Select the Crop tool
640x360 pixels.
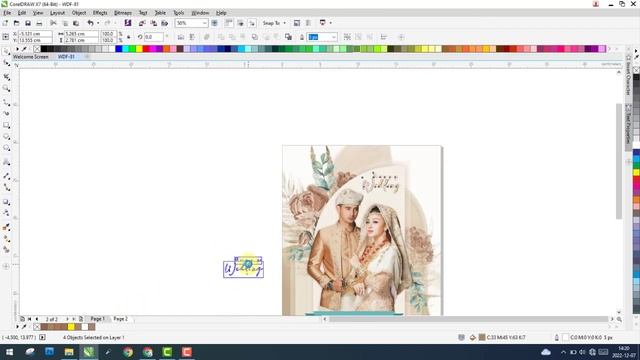[6, 77]
